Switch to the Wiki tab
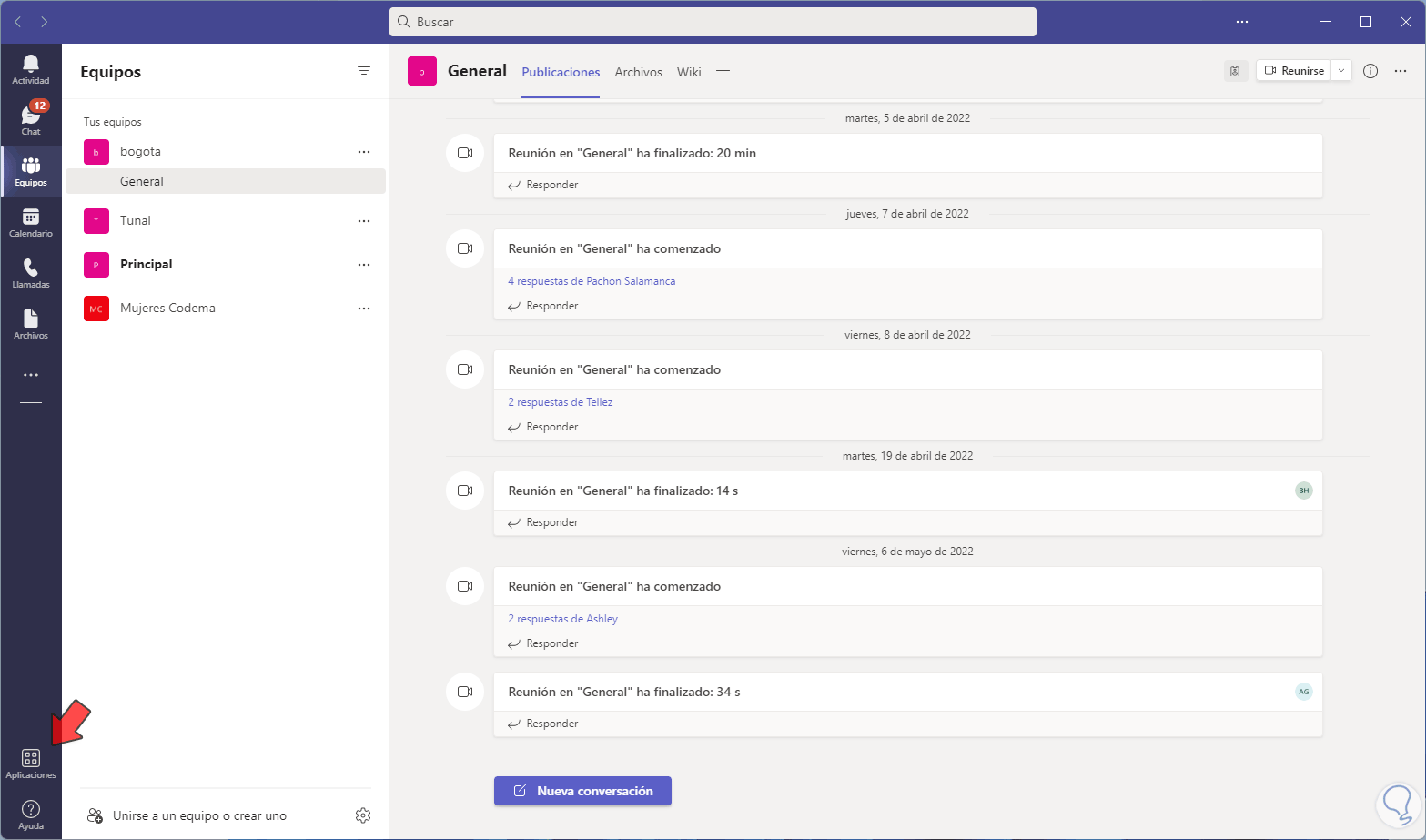1426x840 pixels. click(689, 72)
